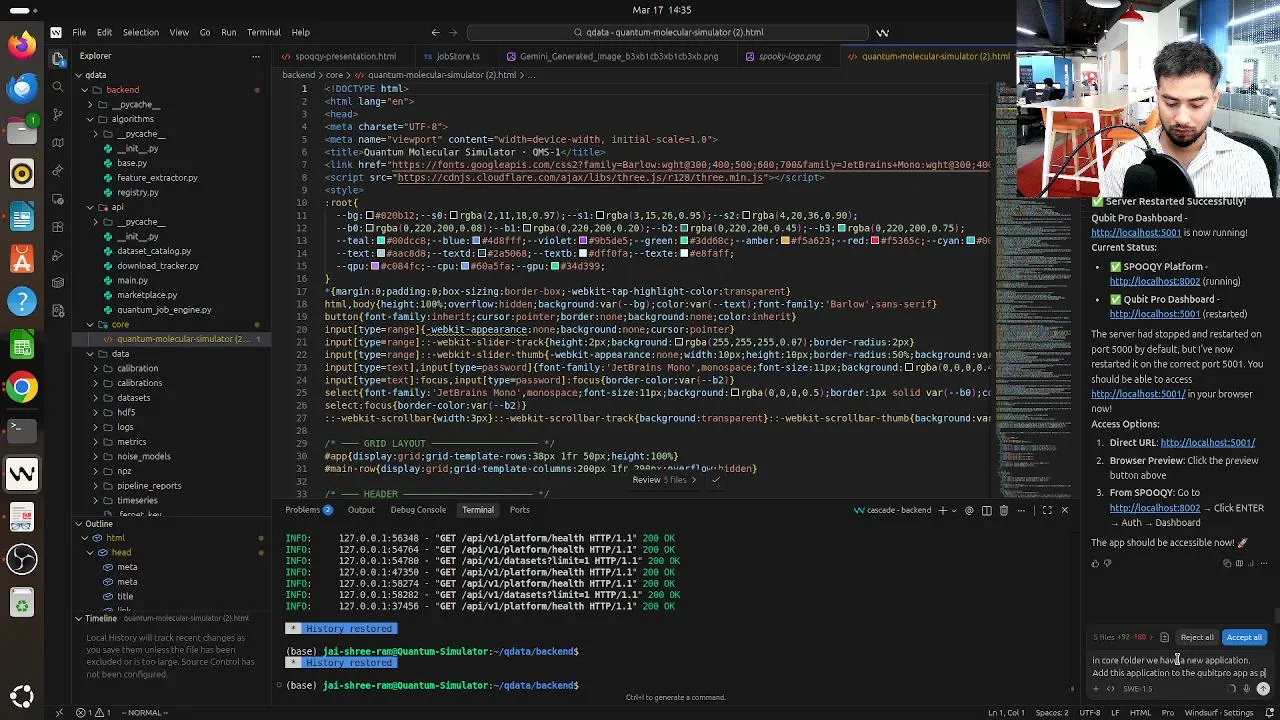This screenshot has width=1280, height=720.
Task: Copy the Cascade response
Action: click(1227, 563)
